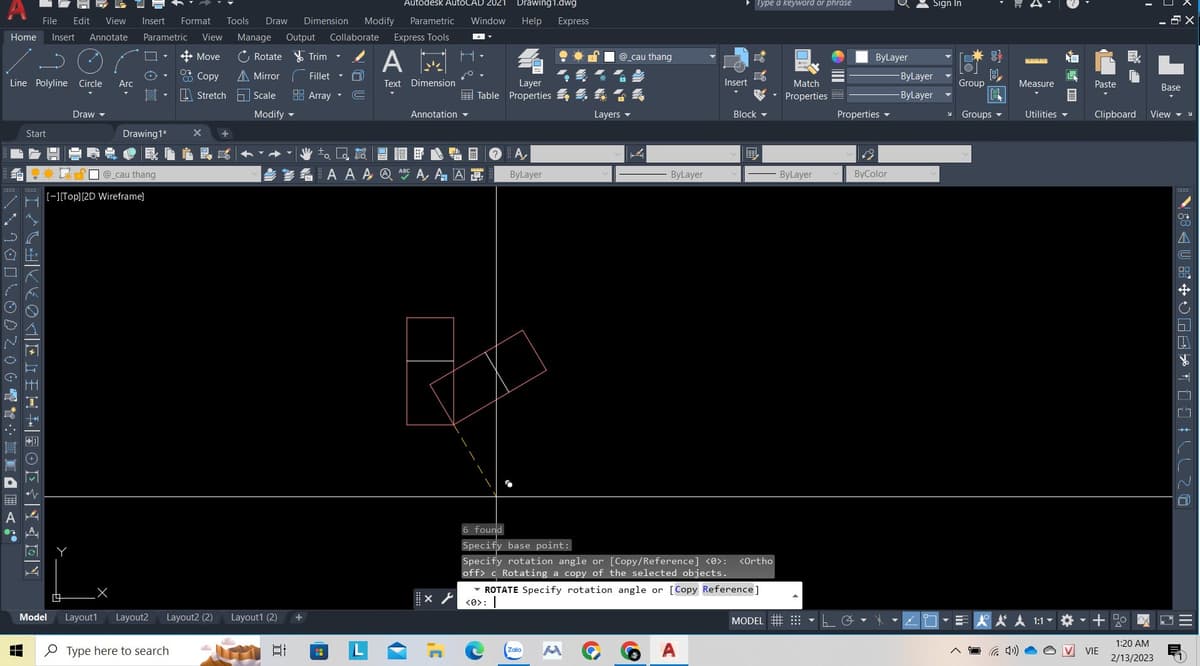Select the Polyline tool
This screenshot has width=1200, height=666.
[52, 68]
